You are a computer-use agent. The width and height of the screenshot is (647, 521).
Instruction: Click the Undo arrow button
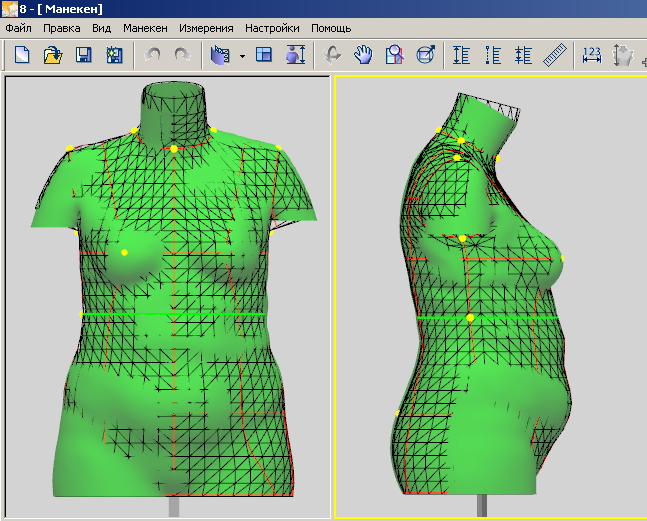pyautogui.click(x=152, y=55)
